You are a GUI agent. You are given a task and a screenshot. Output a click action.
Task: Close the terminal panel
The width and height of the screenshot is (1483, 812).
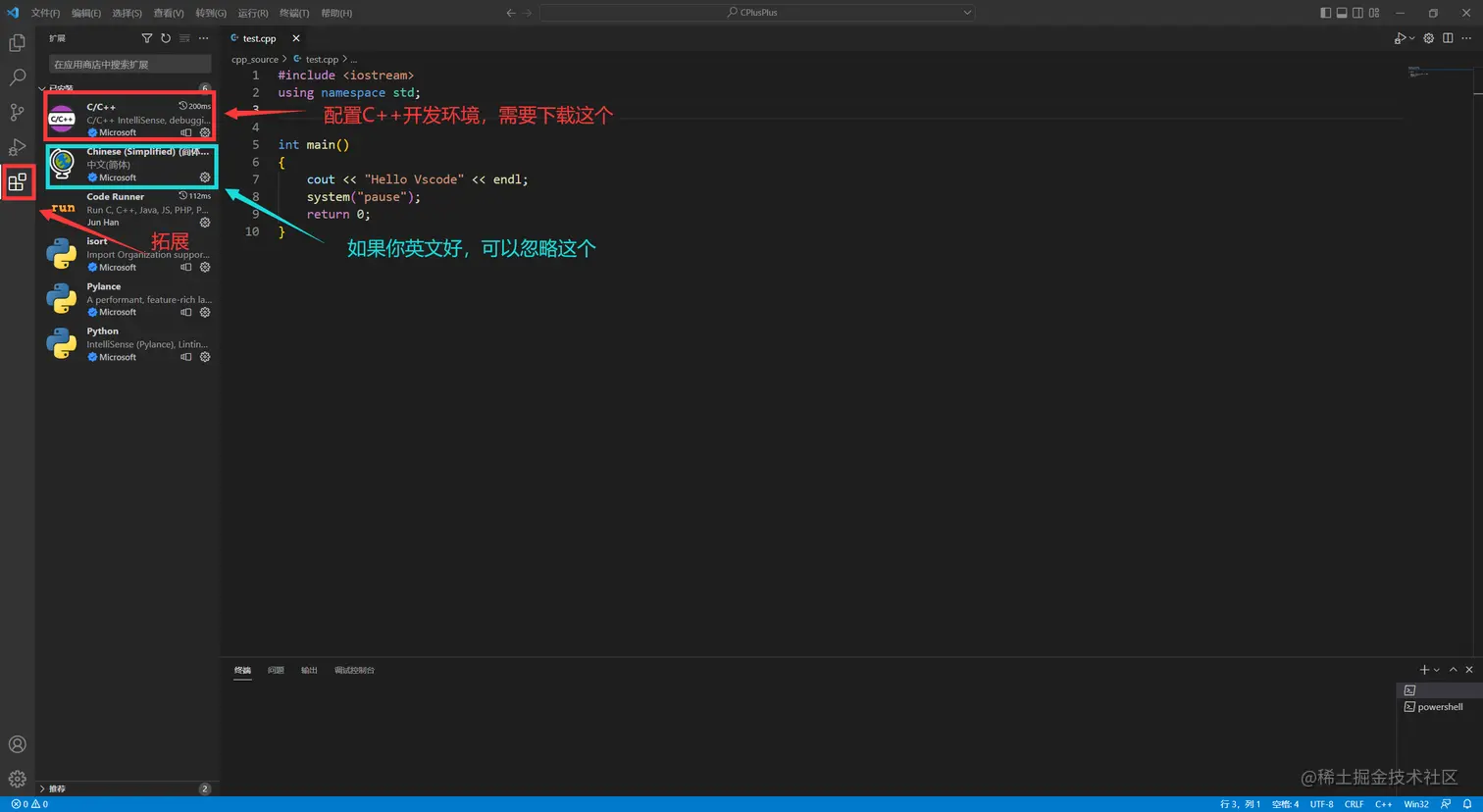(x=1468, y=670)
